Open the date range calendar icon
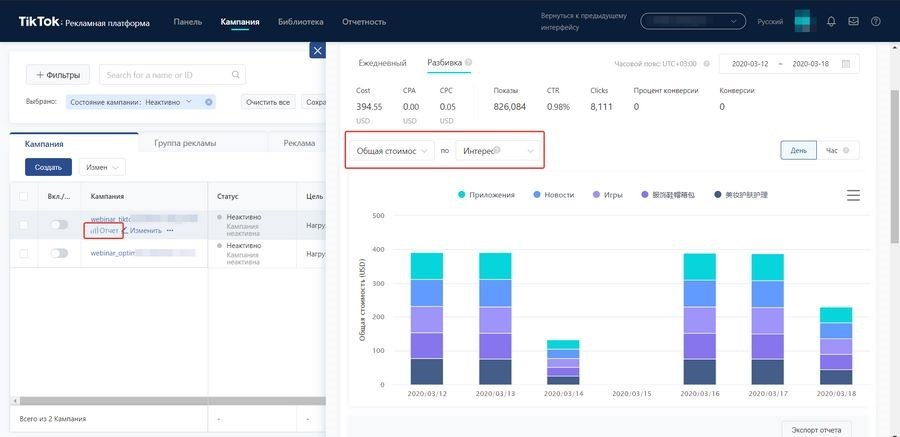 click(x=845, y=64)
